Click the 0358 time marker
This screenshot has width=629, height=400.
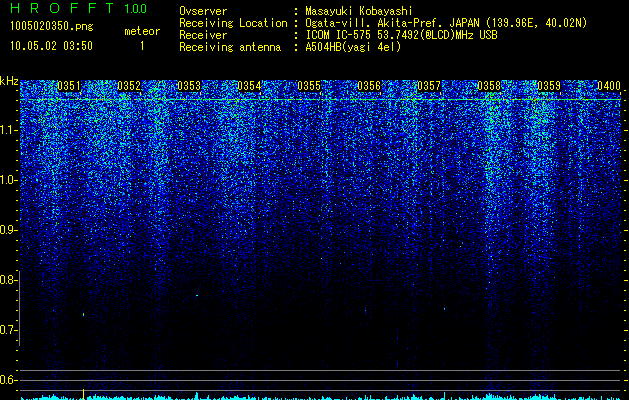coord(489,86)
